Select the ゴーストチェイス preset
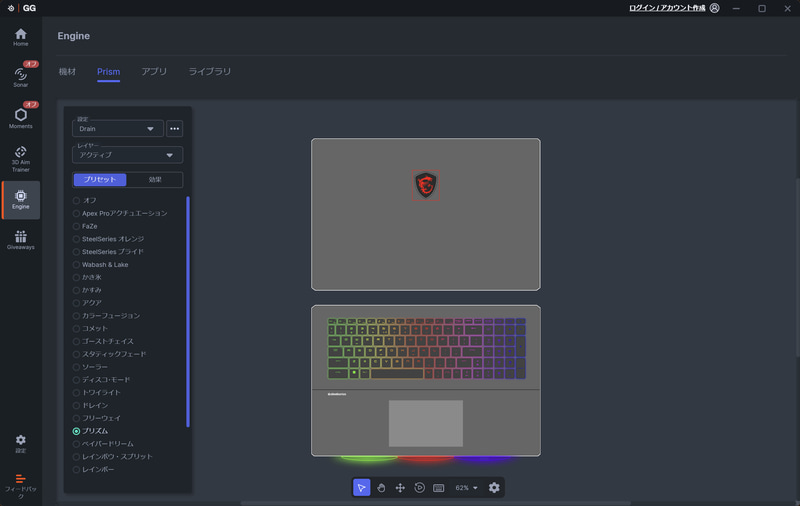This screenshot has width=800, height=506. click(x=103, y=341)
